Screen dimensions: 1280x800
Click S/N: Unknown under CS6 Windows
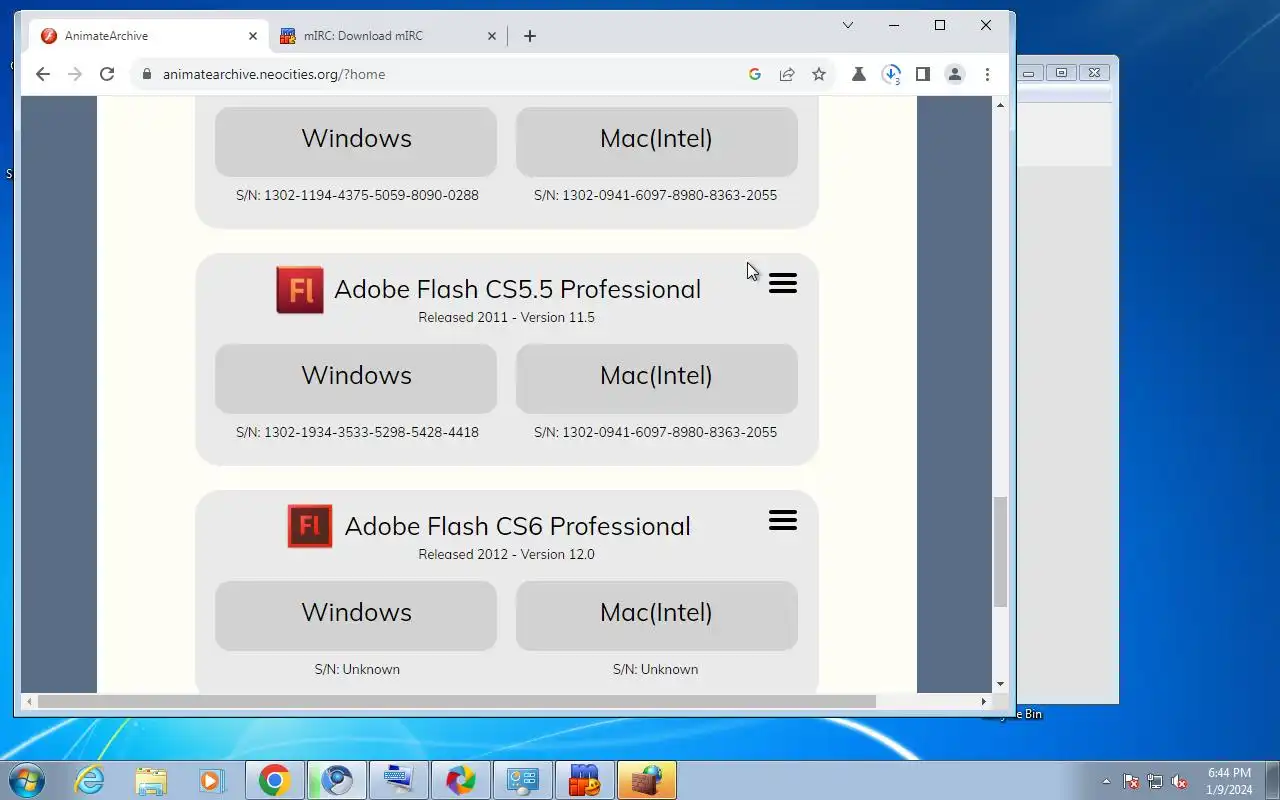(x=357, y=669)
